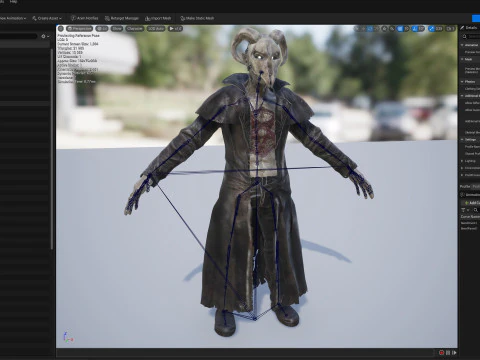
Task: Click the Curve Name column header
Action: 470,217
